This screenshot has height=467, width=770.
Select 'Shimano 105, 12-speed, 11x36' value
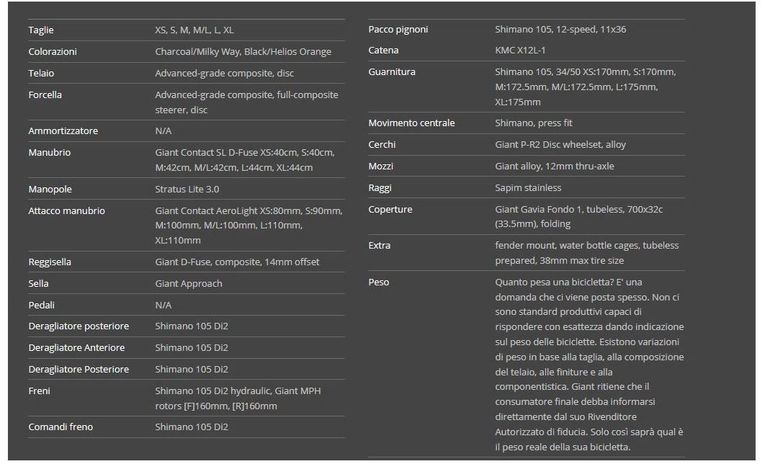[560, 29]
